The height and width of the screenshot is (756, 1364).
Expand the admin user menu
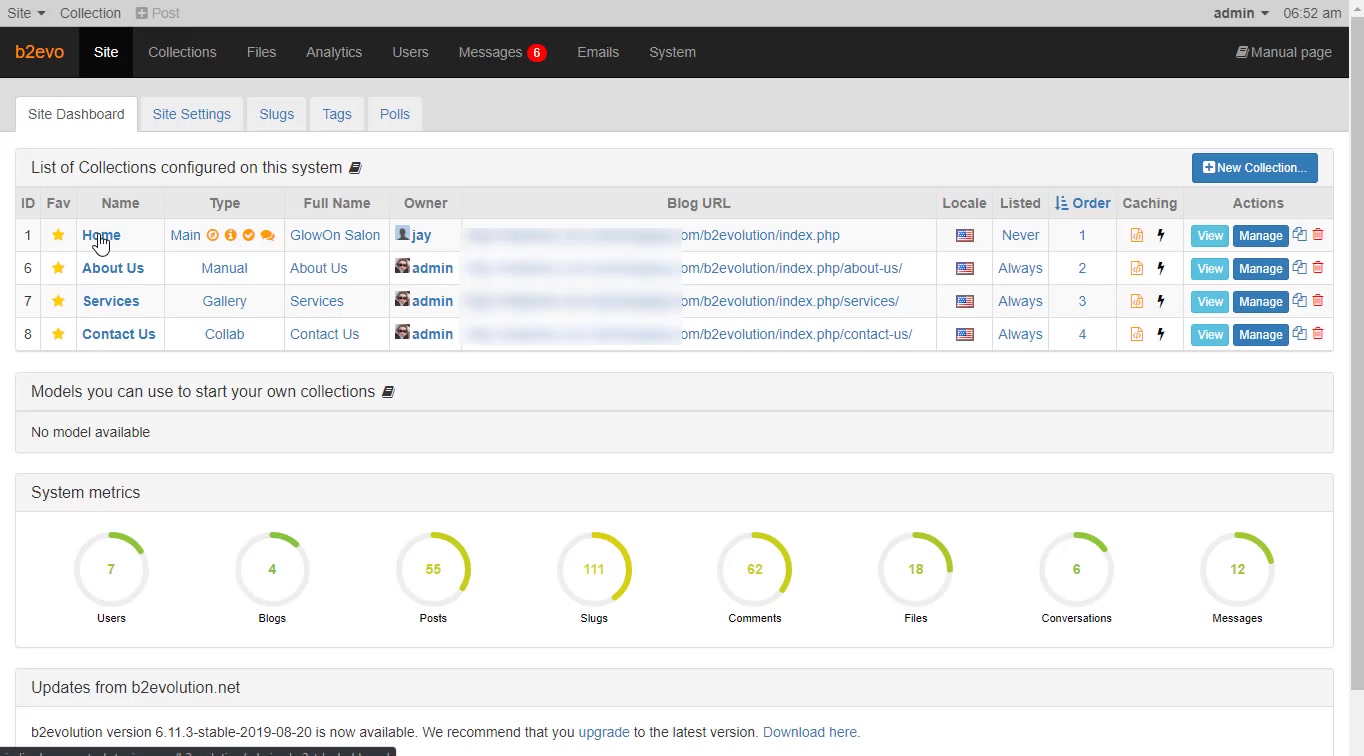click(1241, 13)
